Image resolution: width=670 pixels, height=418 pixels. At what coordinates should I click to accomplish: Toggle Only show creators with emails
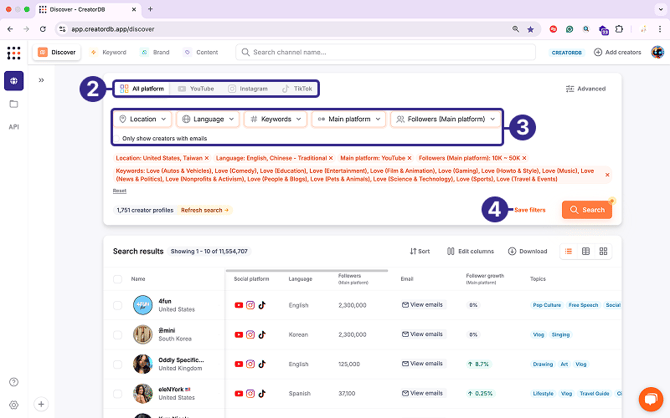coord(116,138)
